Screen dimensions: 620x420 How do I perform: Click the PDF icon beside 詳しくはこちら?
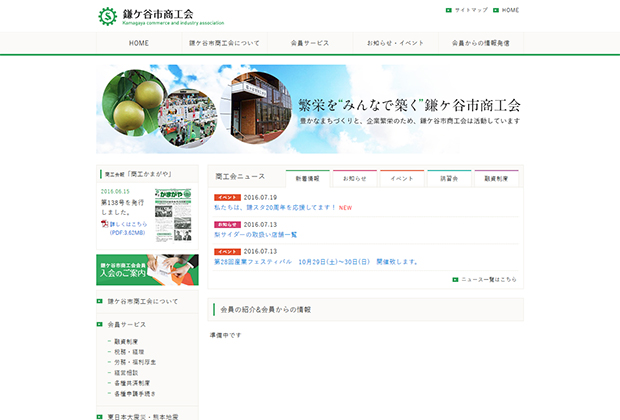(x=104, y=224)
